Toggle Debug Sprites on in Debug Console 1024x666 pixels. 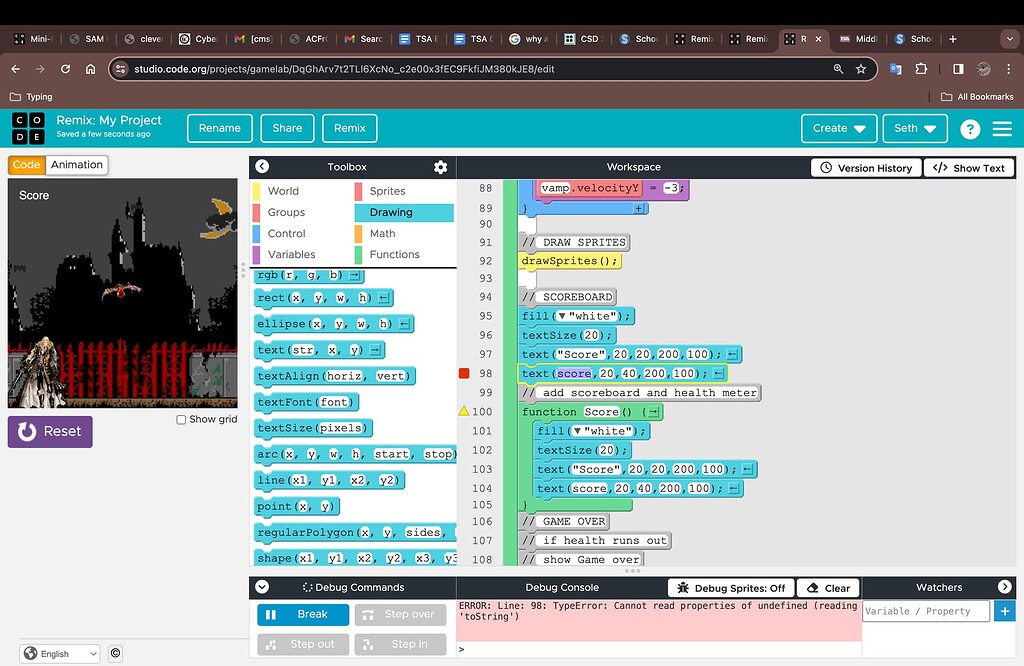tap(730, 587)
